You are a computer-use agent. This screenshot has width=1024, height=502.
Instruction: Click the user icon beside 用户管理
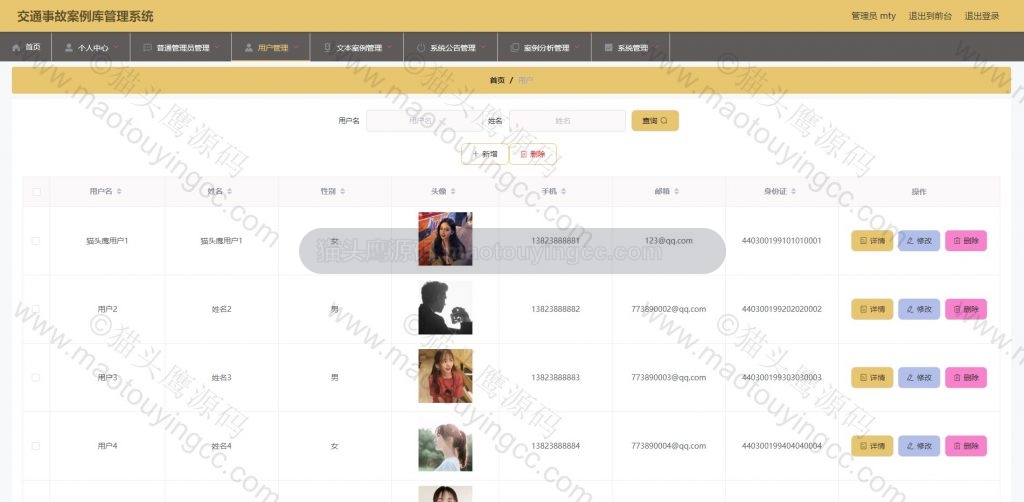(x=249, y=48)
